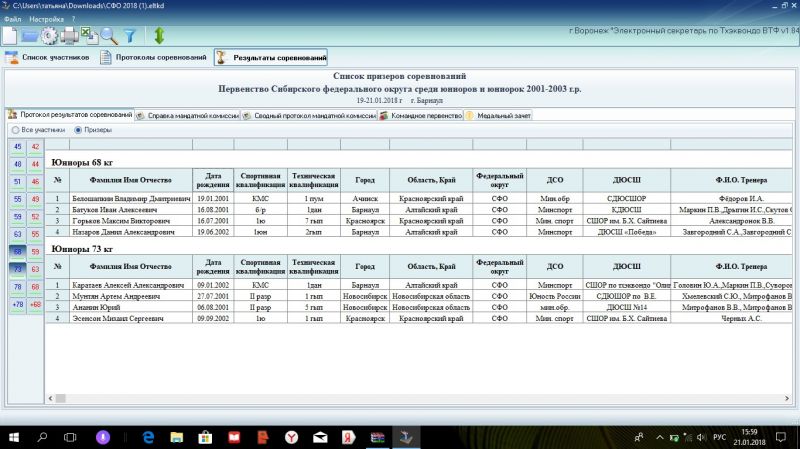The height and width of the screenshot is (449, 800).
Task: Toggle red weight category 44
Action: click(x=35, y=164)
